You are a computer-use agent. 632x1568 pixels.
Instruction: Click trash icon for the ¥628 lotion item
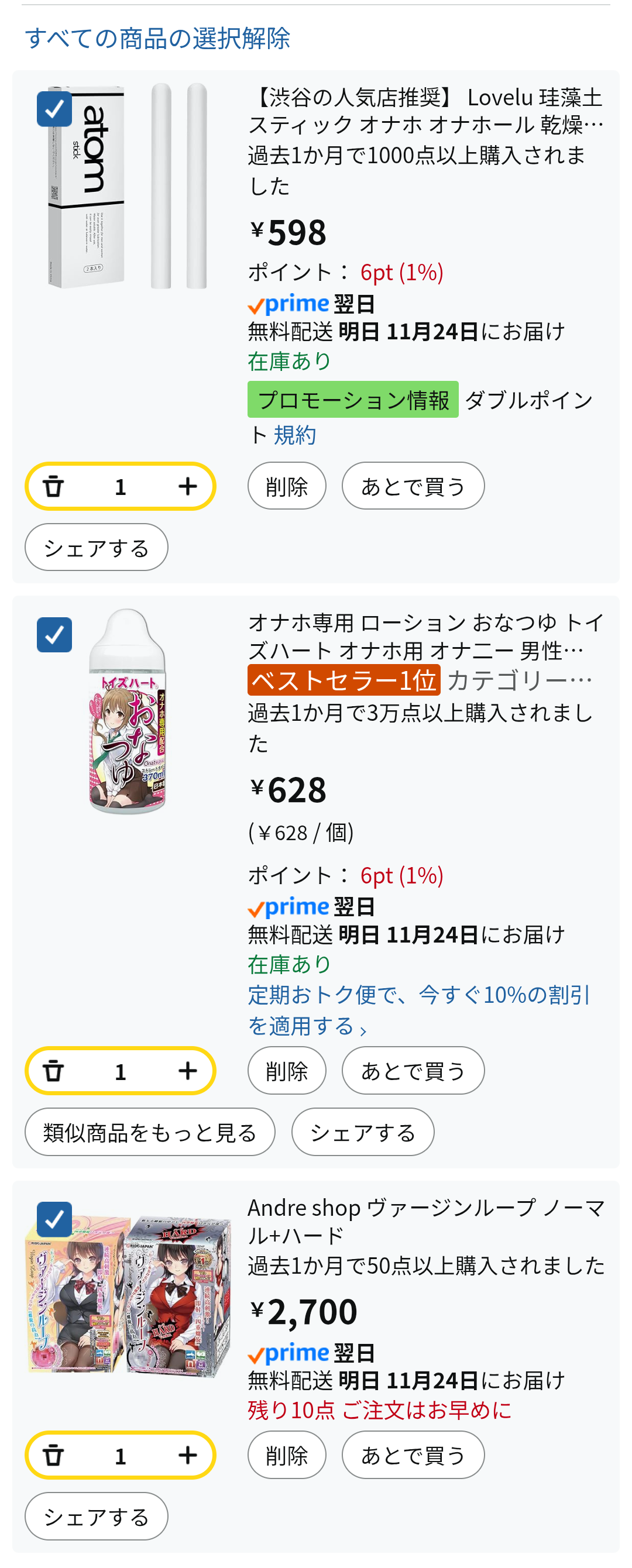pos(54,1071)
